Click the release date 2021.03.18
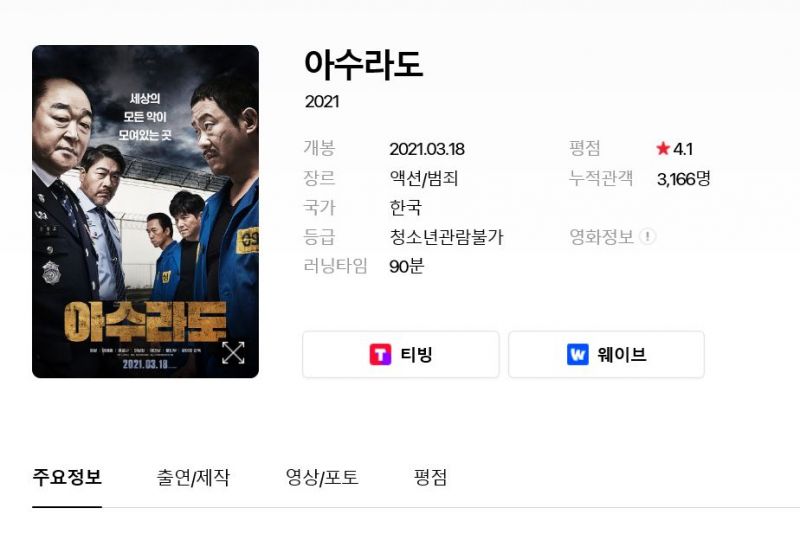Screen dimensions: 800x534 click(427, 149)
